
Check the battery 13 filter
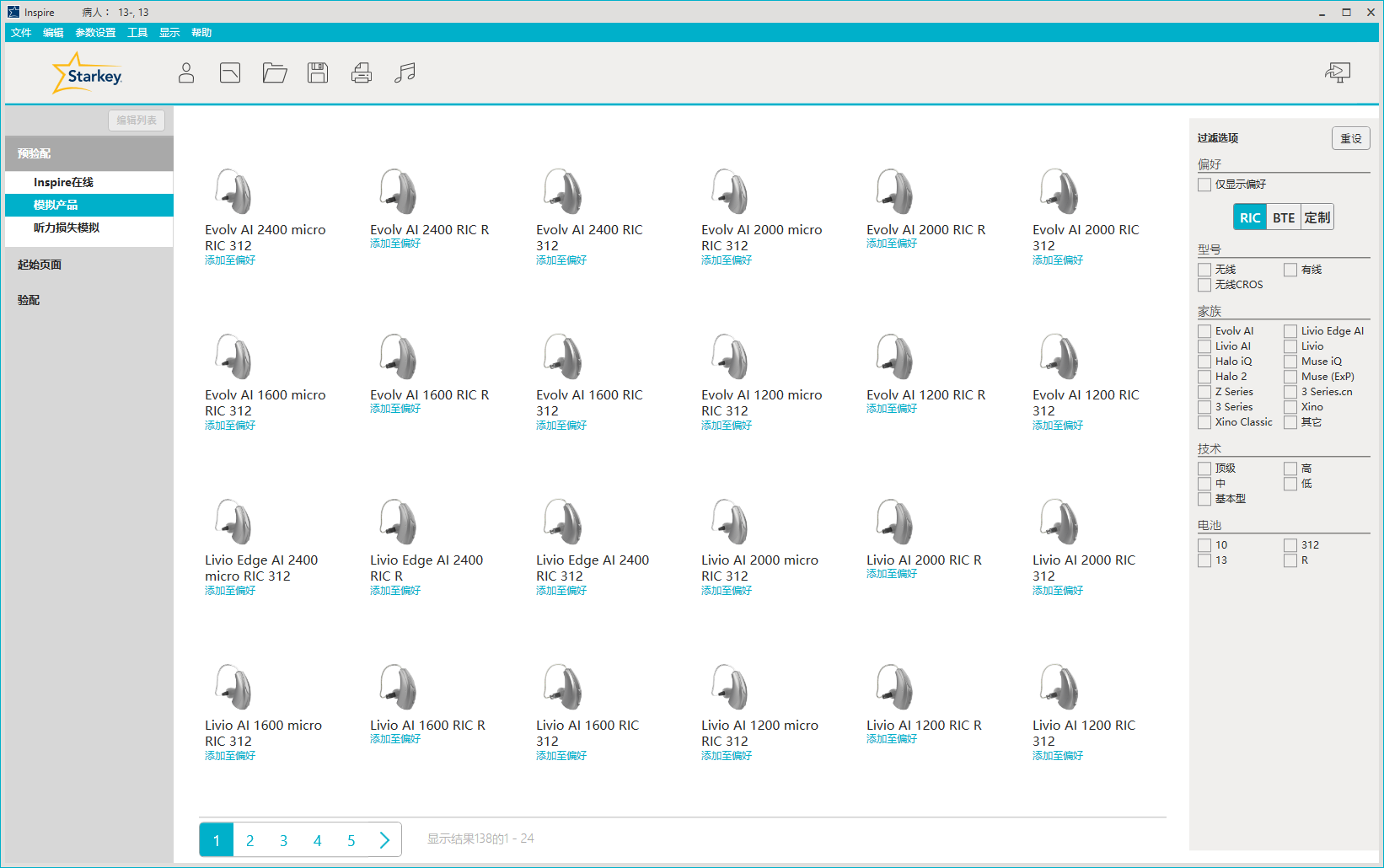[x=1204, y=560]
